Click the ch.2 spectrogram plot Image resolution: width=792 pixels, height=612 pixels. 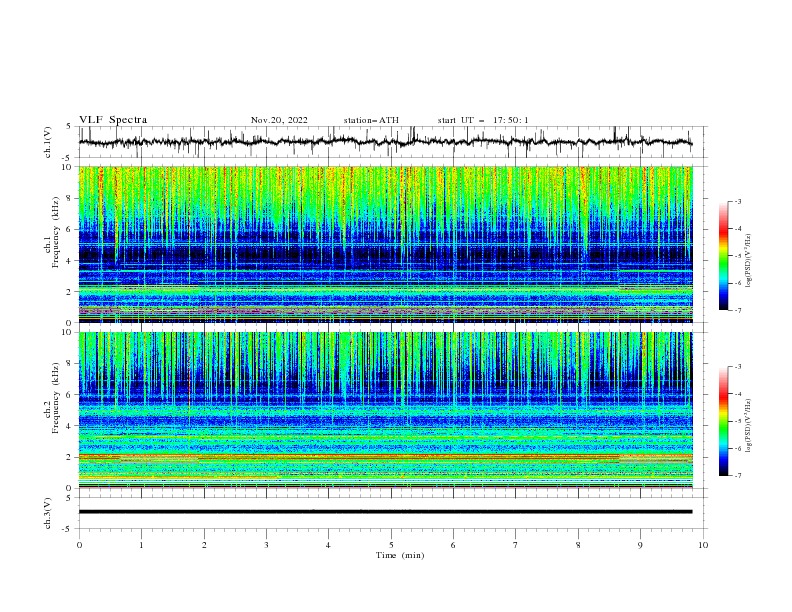click(386, 410)
